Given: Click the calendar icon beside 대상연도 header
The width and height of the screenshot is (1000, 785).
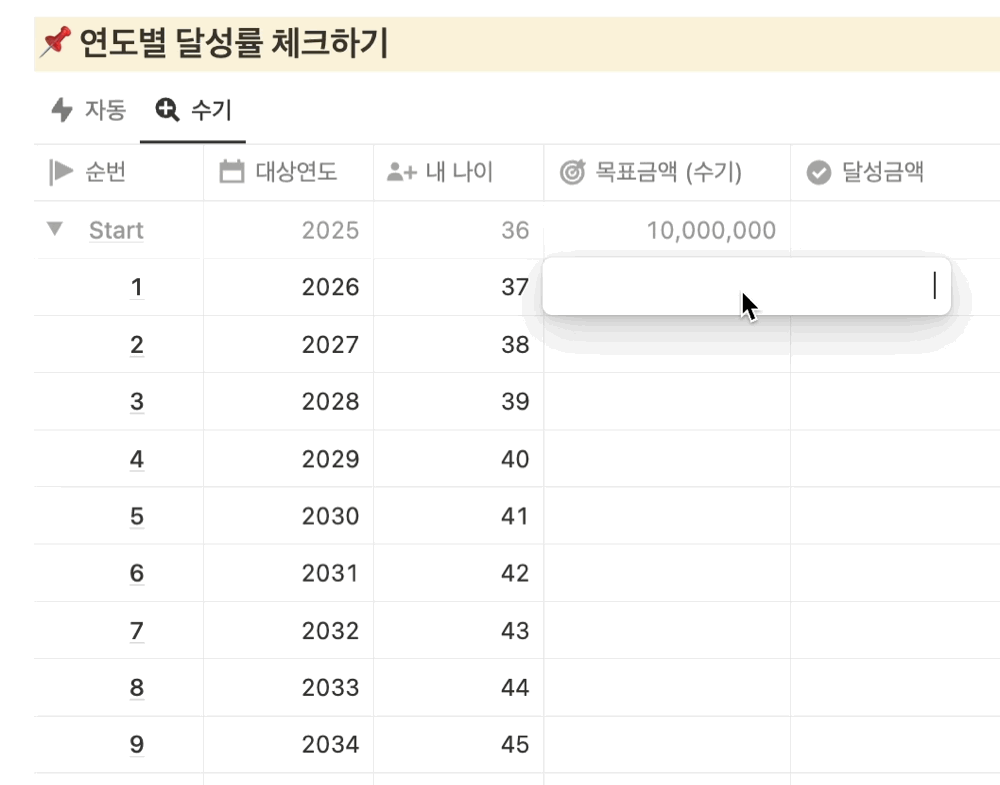Looking at the screenshot, I should (232, 172).
